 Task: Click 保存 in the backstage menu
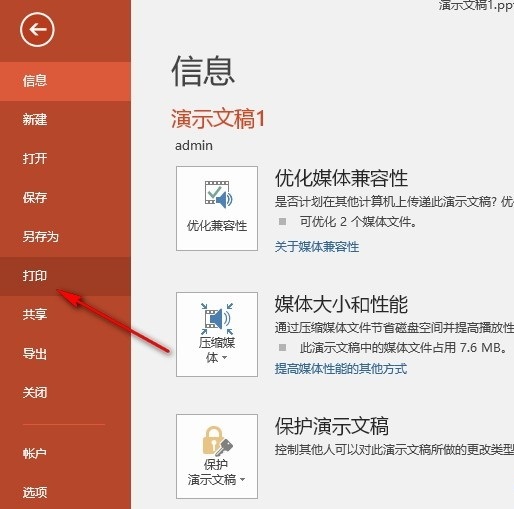tap(65, 198)
